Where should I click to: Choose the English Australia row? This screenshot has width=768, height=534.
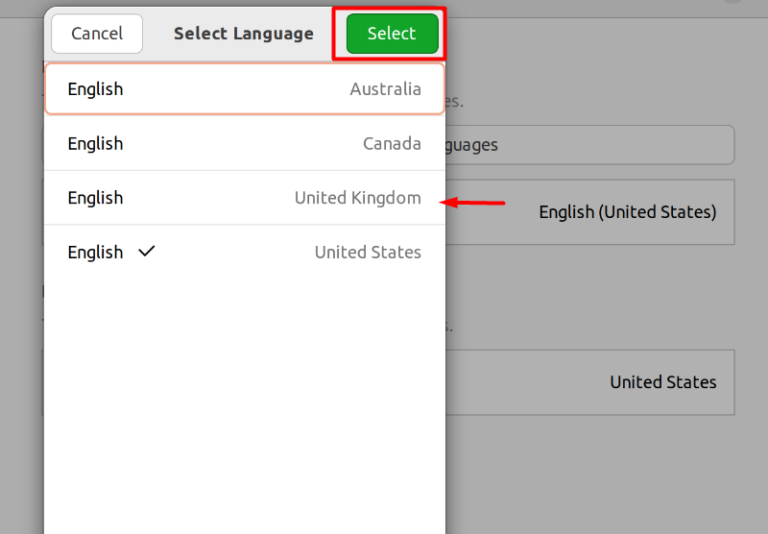click(244, 89)
